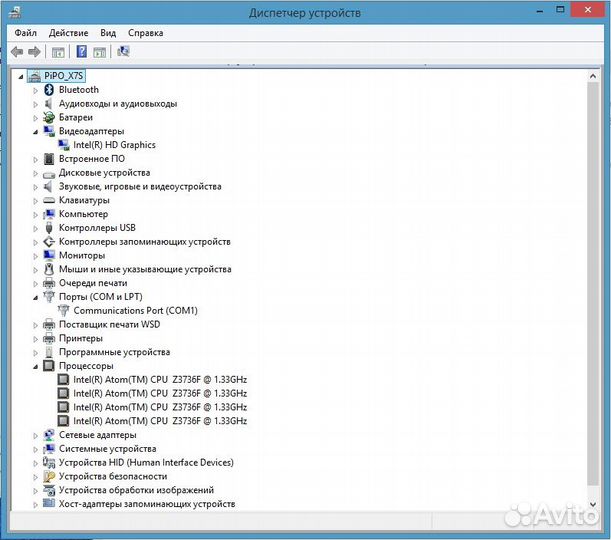611x540 pixels.
Task: Click the Intel(R) HD Graphics device icon
Action: [64, 145]
